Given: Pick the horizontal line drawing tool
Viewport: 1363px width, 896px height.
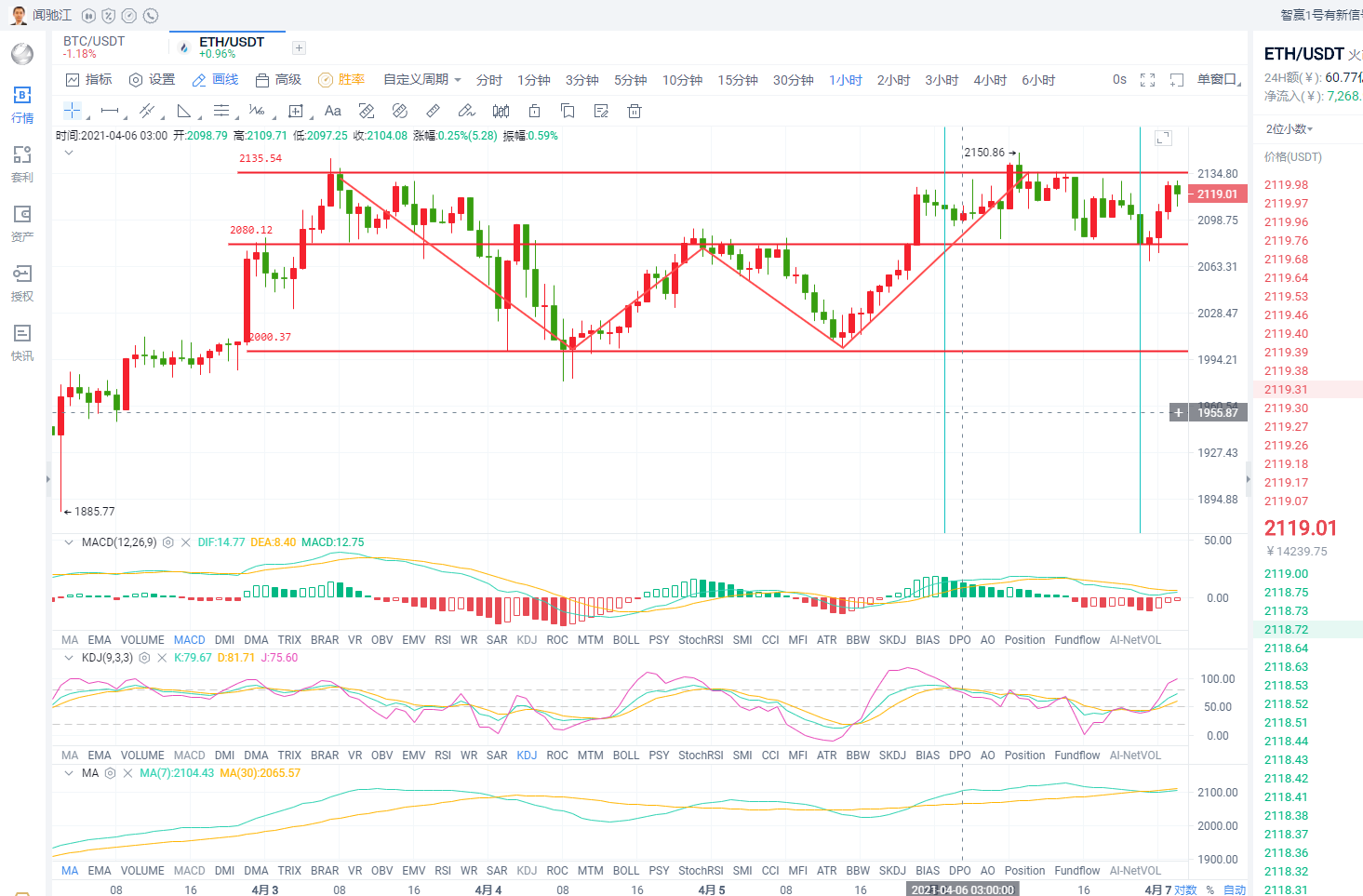Looking at the screenshot, I should point(110,111).
